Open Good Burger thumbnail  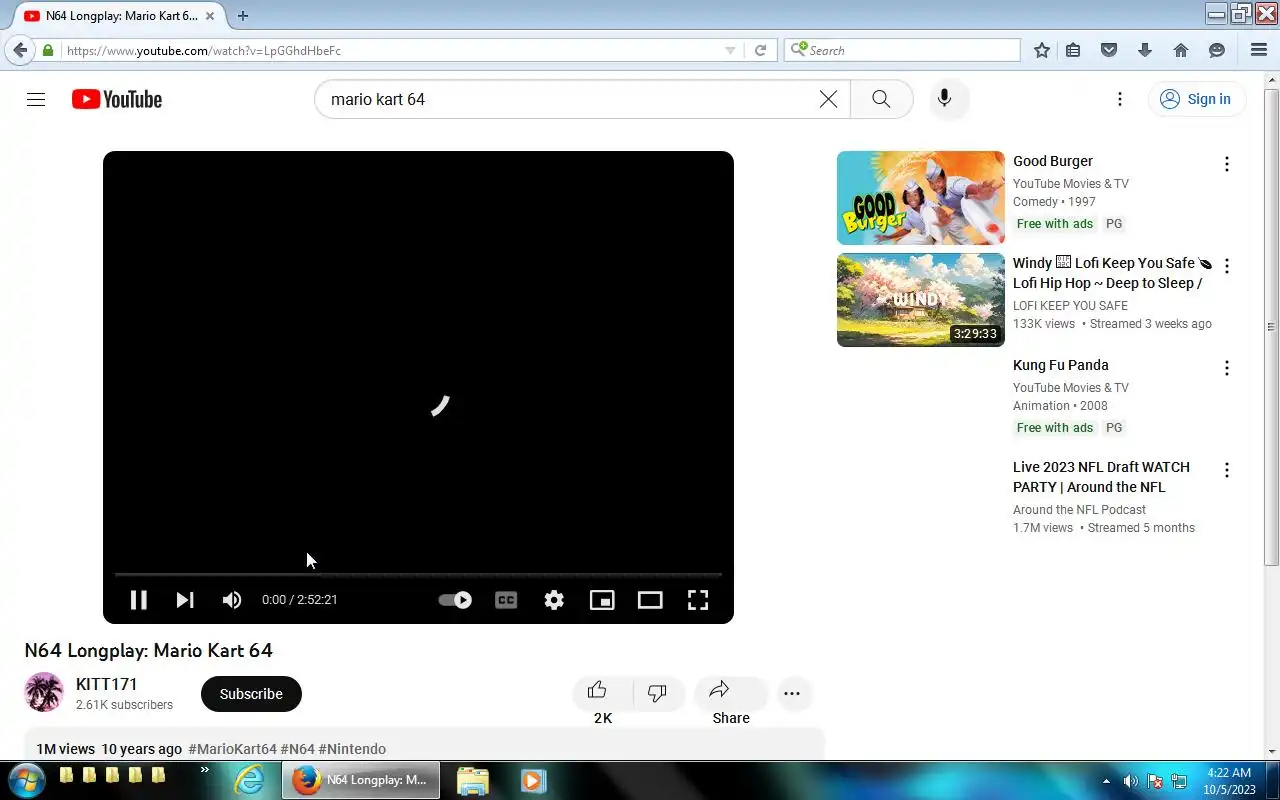coord(921,198)
